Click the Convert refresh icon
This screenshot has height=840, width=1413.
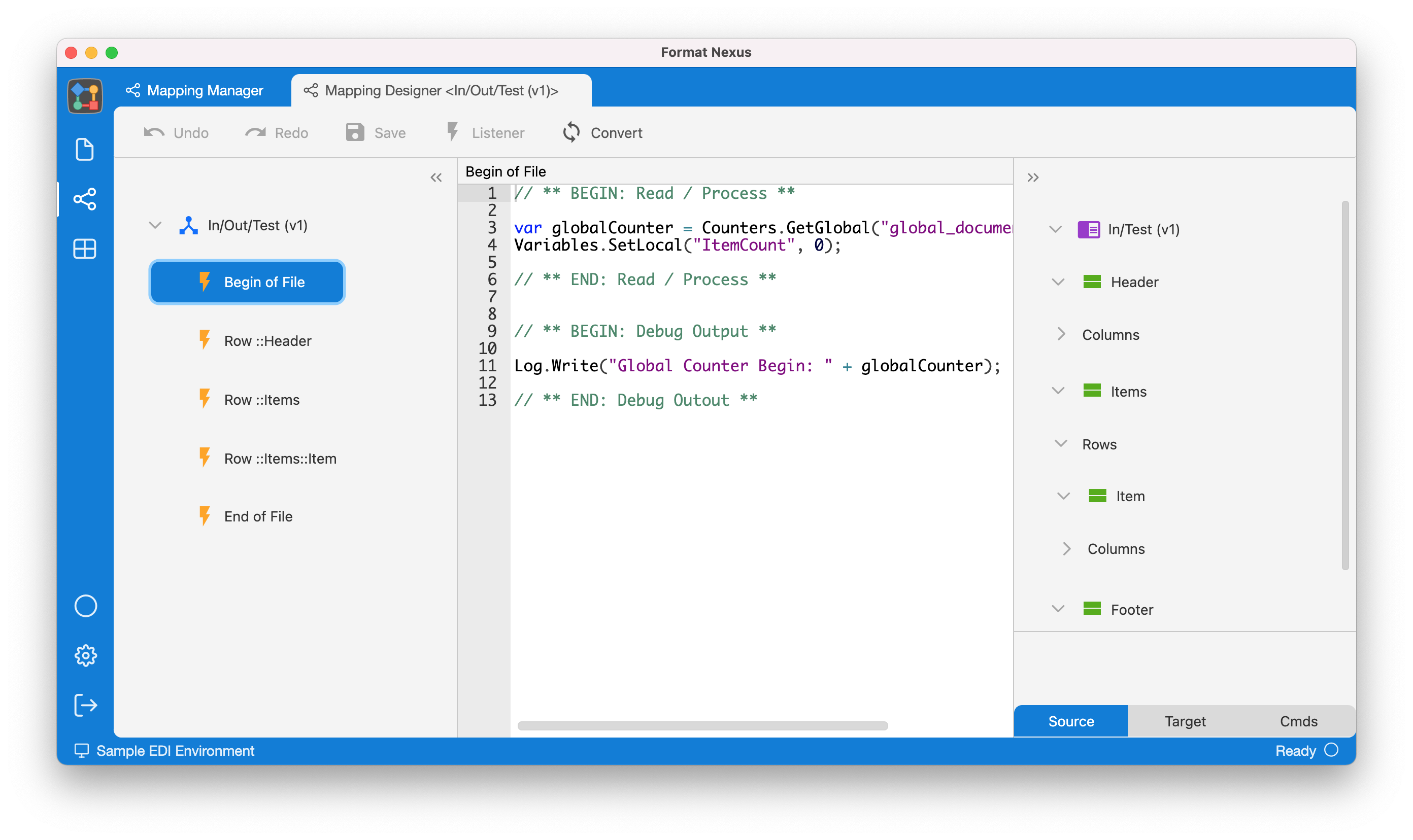[x=571, y=132]
